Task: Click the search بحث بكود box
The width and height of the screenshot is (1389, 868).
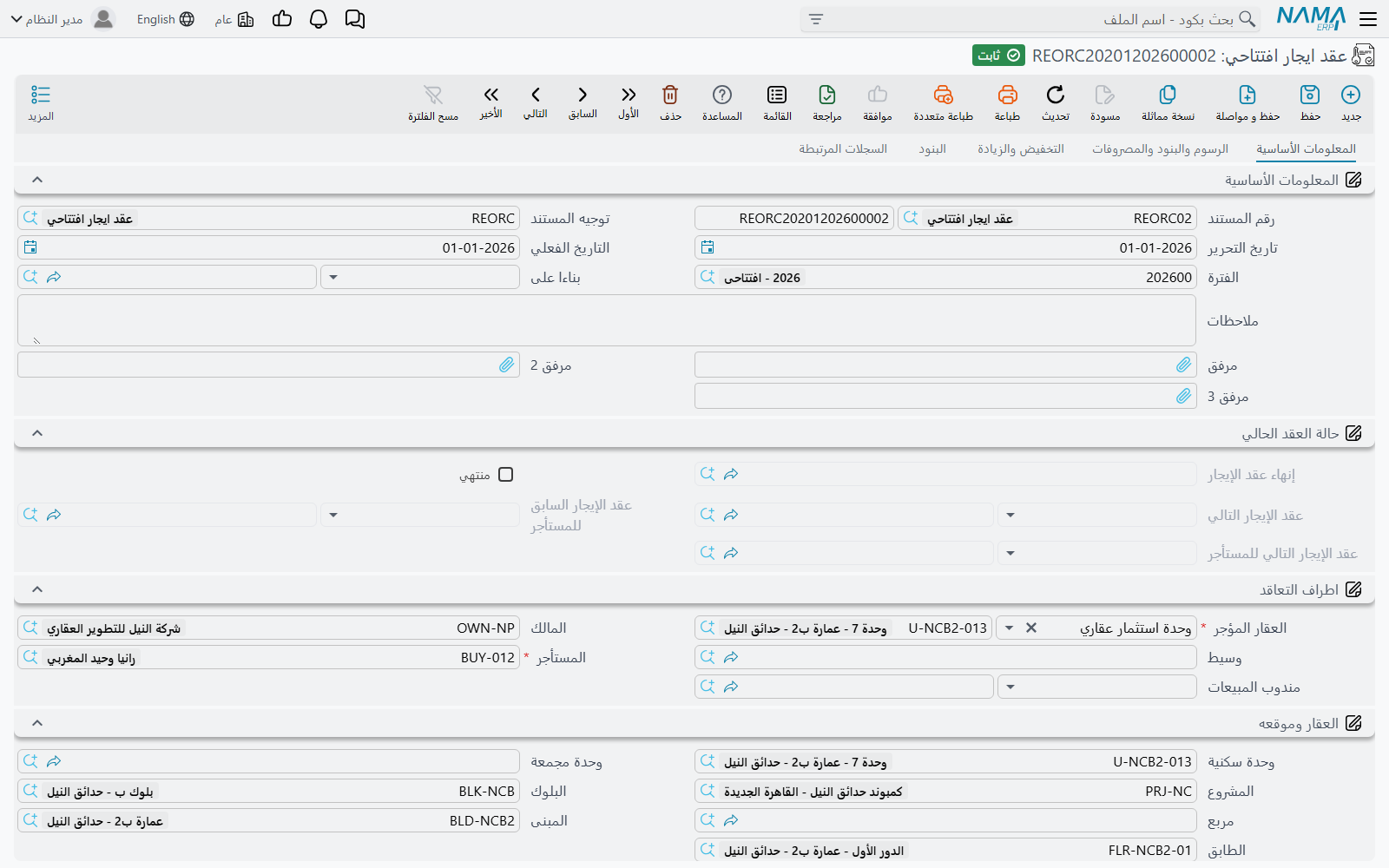Action: pos(1032,19)
